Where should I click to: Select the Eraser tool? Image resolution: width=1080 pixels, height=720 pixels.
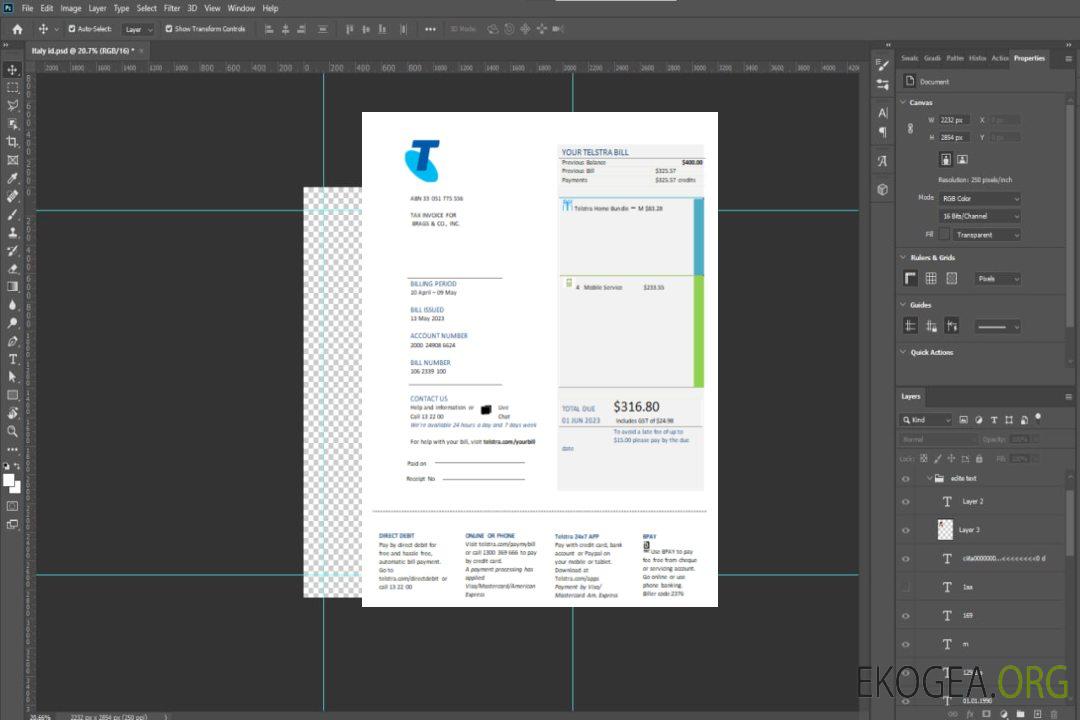pos(12,268)
